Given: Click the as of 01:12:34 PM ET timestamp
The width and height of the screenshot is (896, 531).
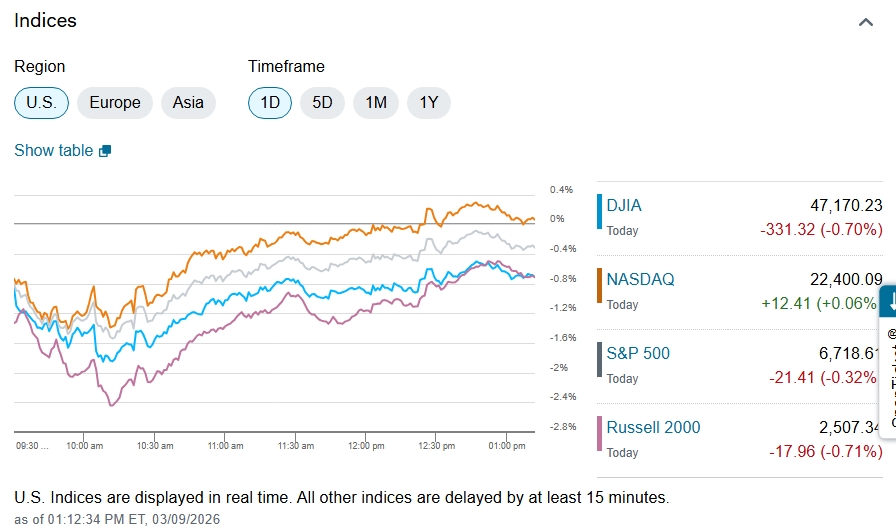Looking at the screenshot, I should click(117, 519).
